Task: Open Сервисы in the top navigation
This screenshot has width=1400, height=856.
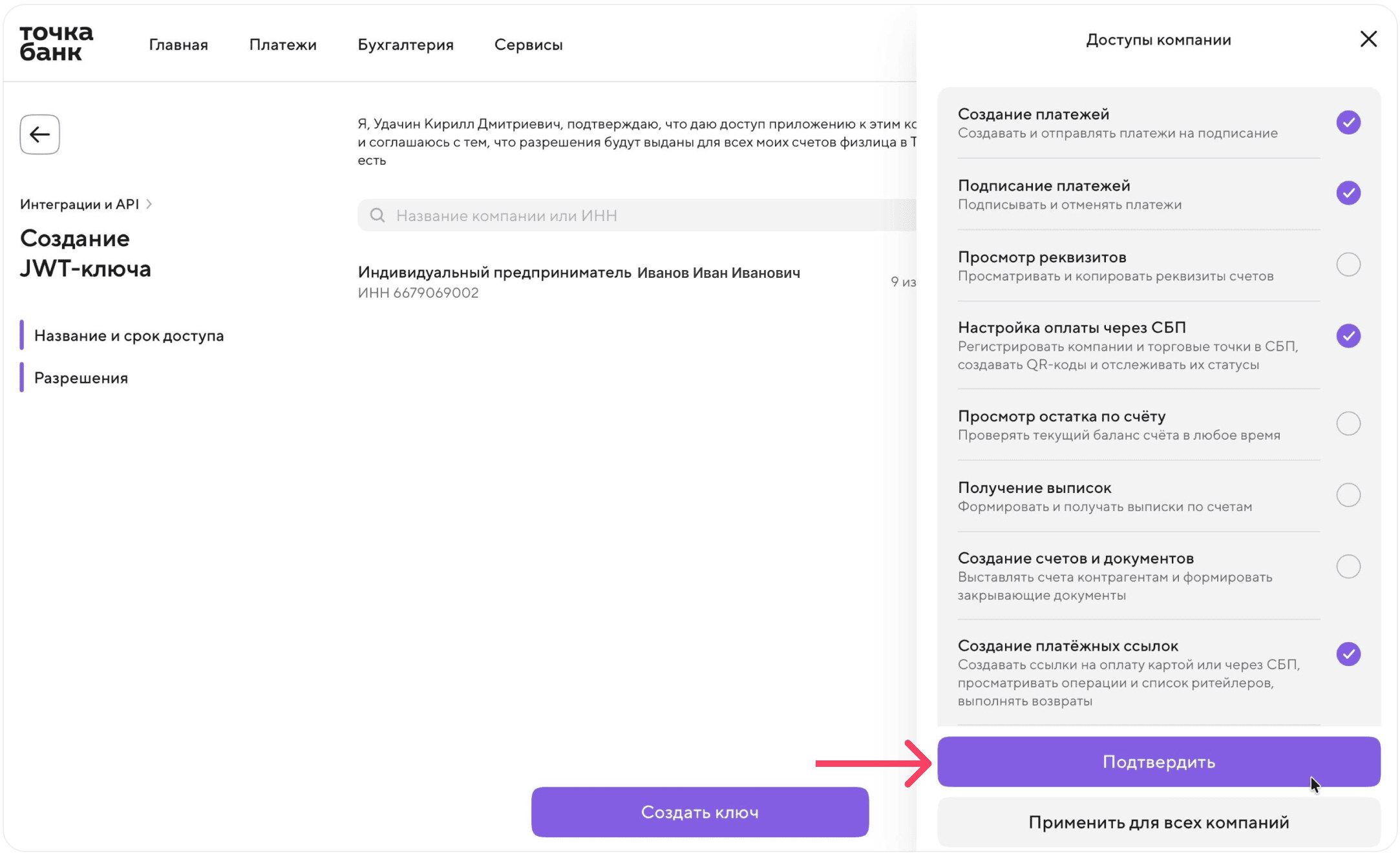Action: (529, 45)
